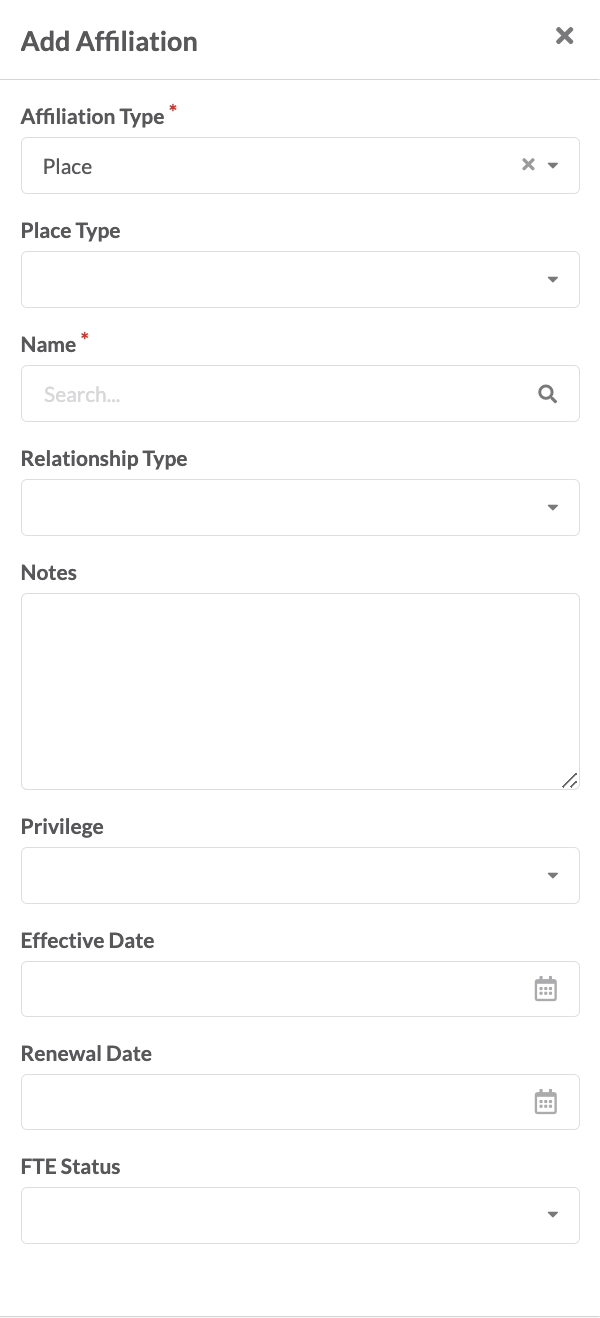Open the Renewal Date calendar picker
Screen dimensions: 600x1318
(545, 1102)
